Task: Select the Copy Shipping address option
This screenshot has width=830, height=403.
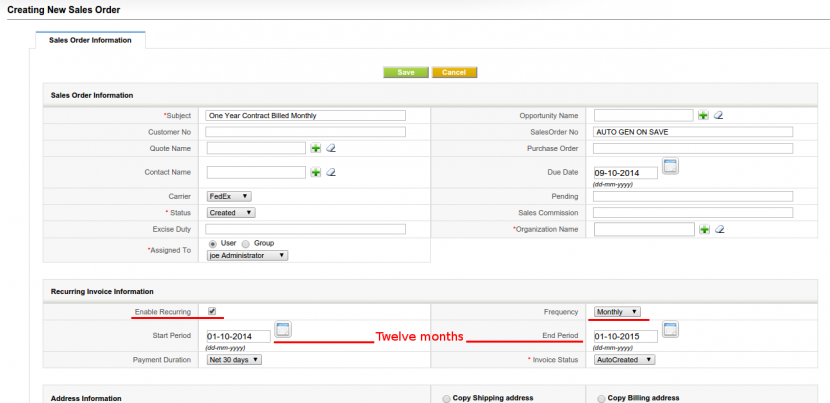Action: pyautogui.click(x=446, y=398)
